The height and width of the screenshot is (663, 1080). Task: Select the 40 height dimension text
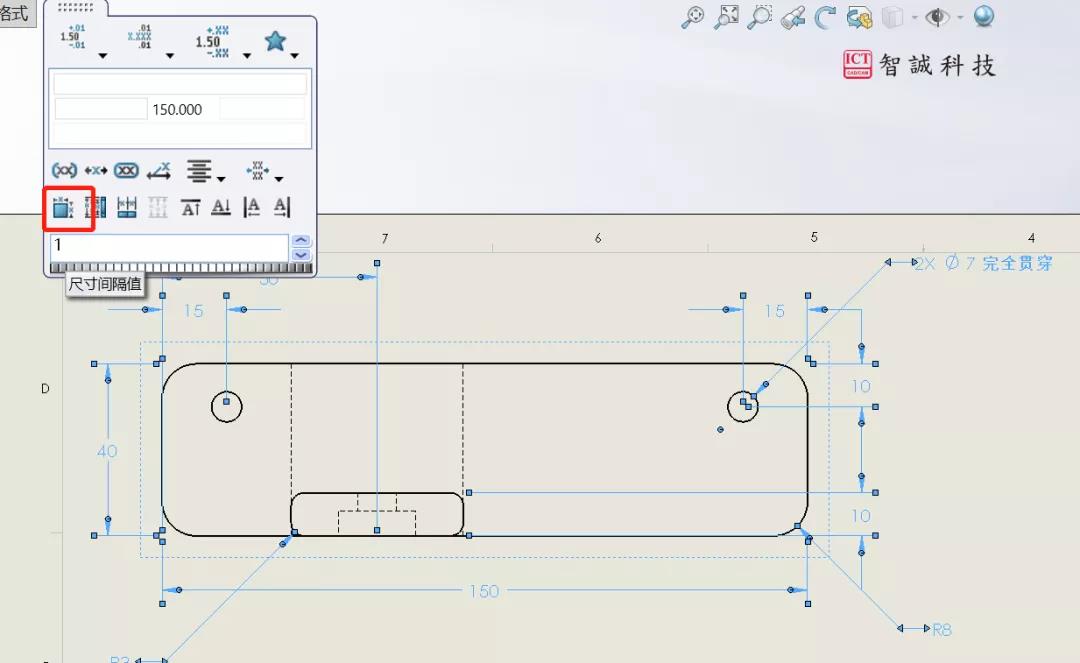coord(107,452)
